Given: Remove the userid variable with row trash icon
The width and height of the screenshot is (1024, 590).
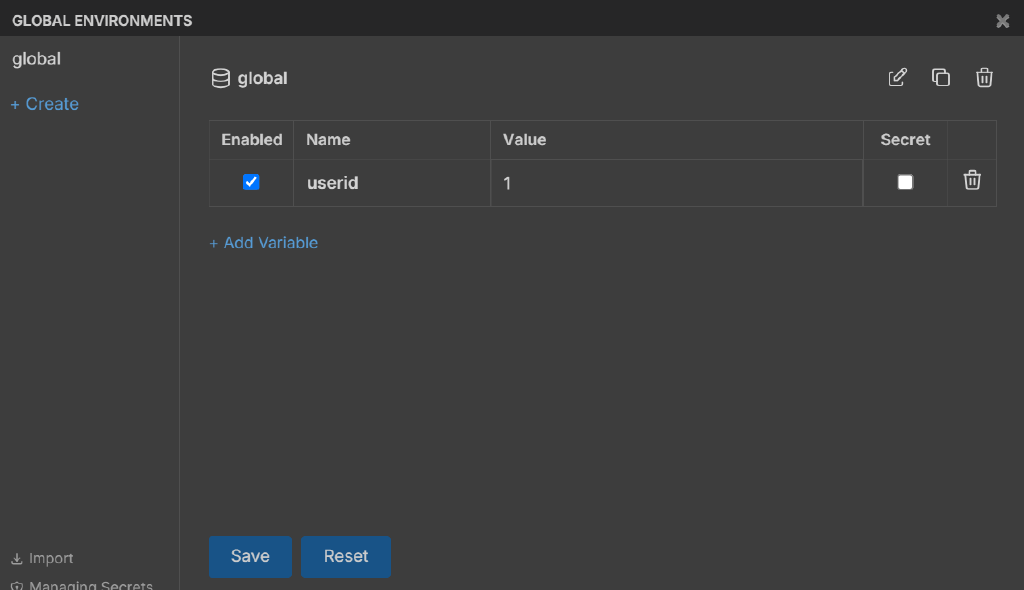Looking at the screenshot, I should pos(972,181).
